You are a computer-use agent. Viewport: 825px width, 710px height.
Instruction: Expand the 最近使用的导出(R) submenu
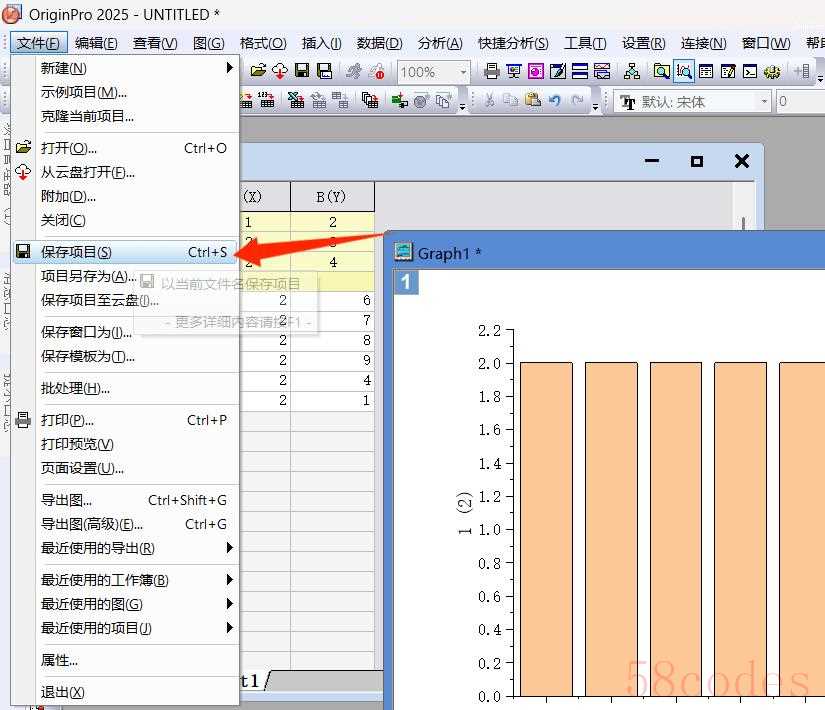pos(229,548)
